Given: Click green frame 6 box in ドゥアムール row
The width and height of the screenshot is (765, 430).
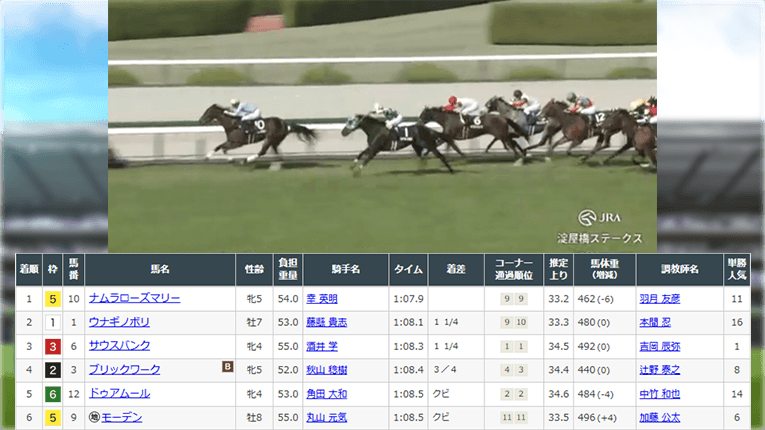Looking at the screenshot, I should click(x=53, y=394).
